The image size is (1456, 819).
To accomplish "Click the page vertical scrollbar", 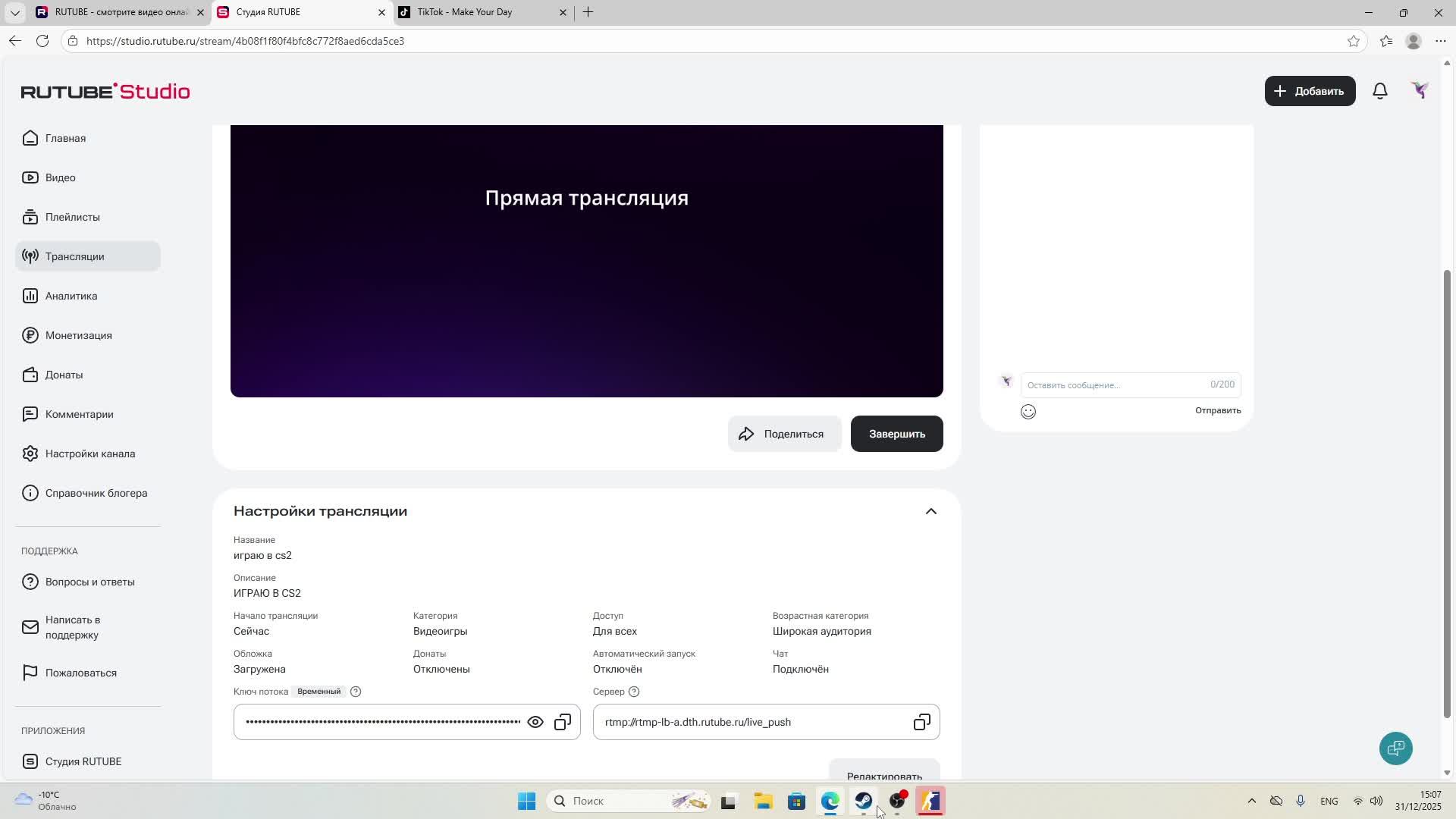I will click(x=1447, y=493).
